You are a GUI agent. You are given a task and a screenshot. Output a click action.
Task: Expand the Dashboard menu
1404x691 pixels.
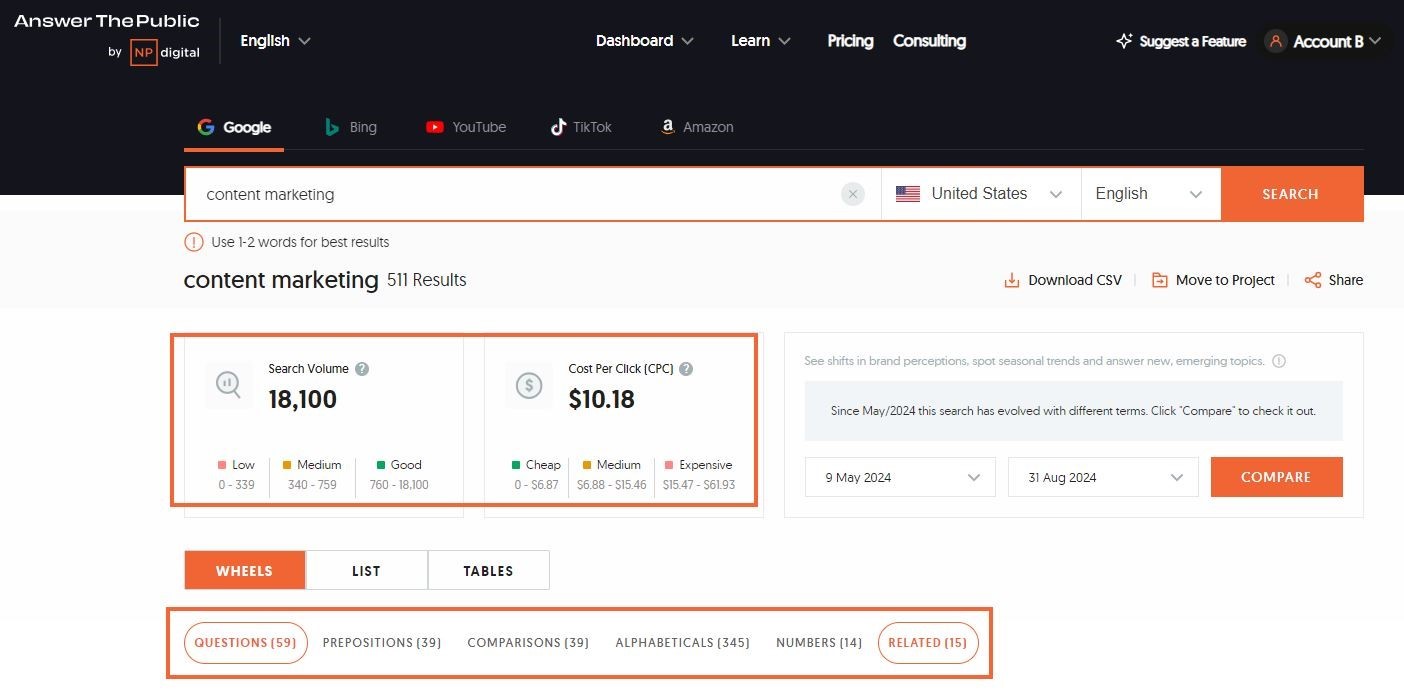[x=645, y=41]
